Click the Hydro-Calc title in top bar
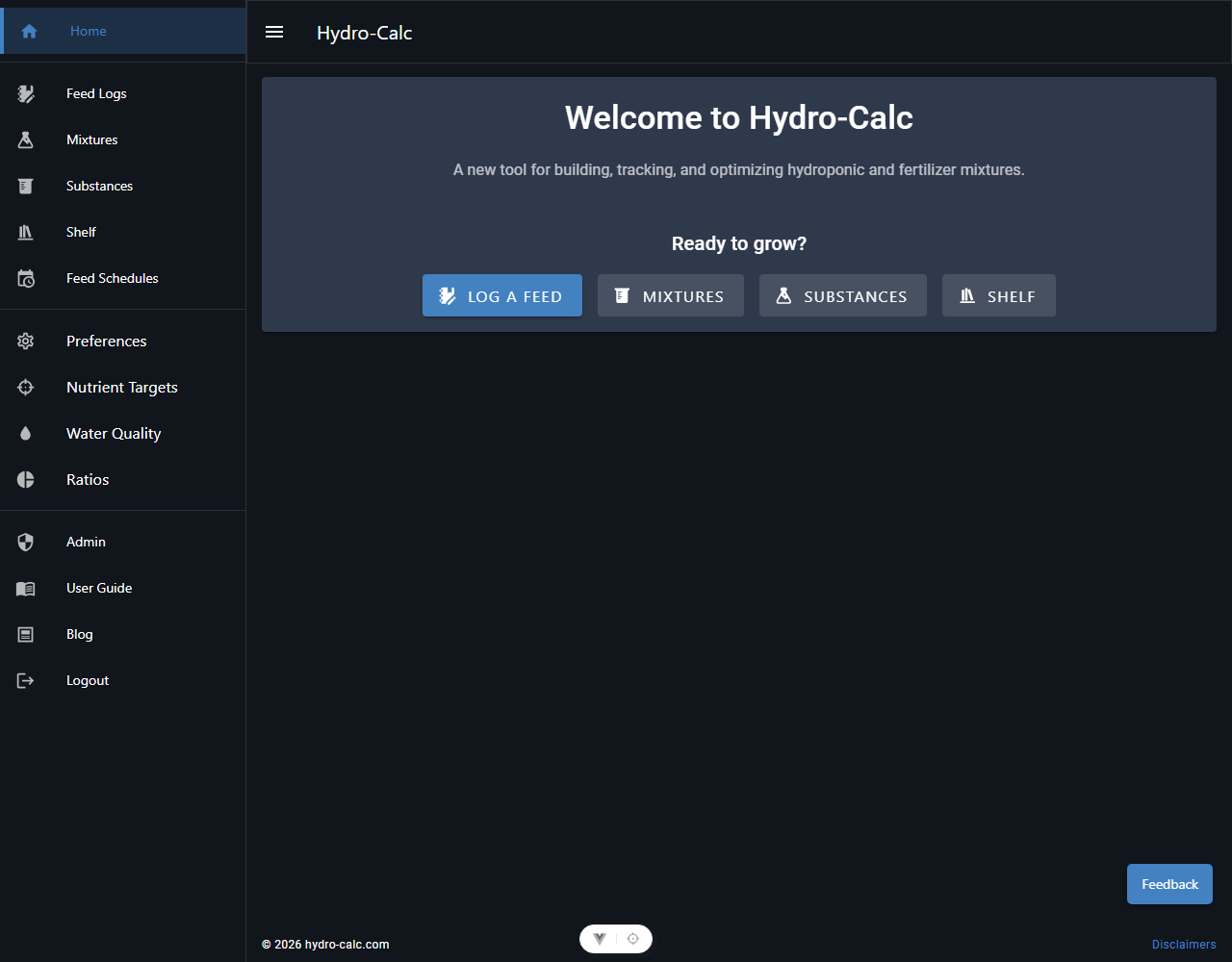Image resolution: width=1232 pixels, height=962 pixels. (365, 33)
